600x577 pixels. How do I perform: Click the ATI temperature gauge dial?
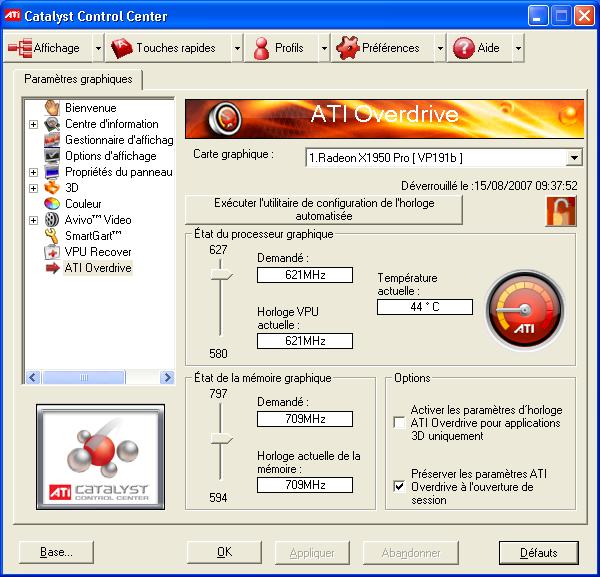[525, 310]
